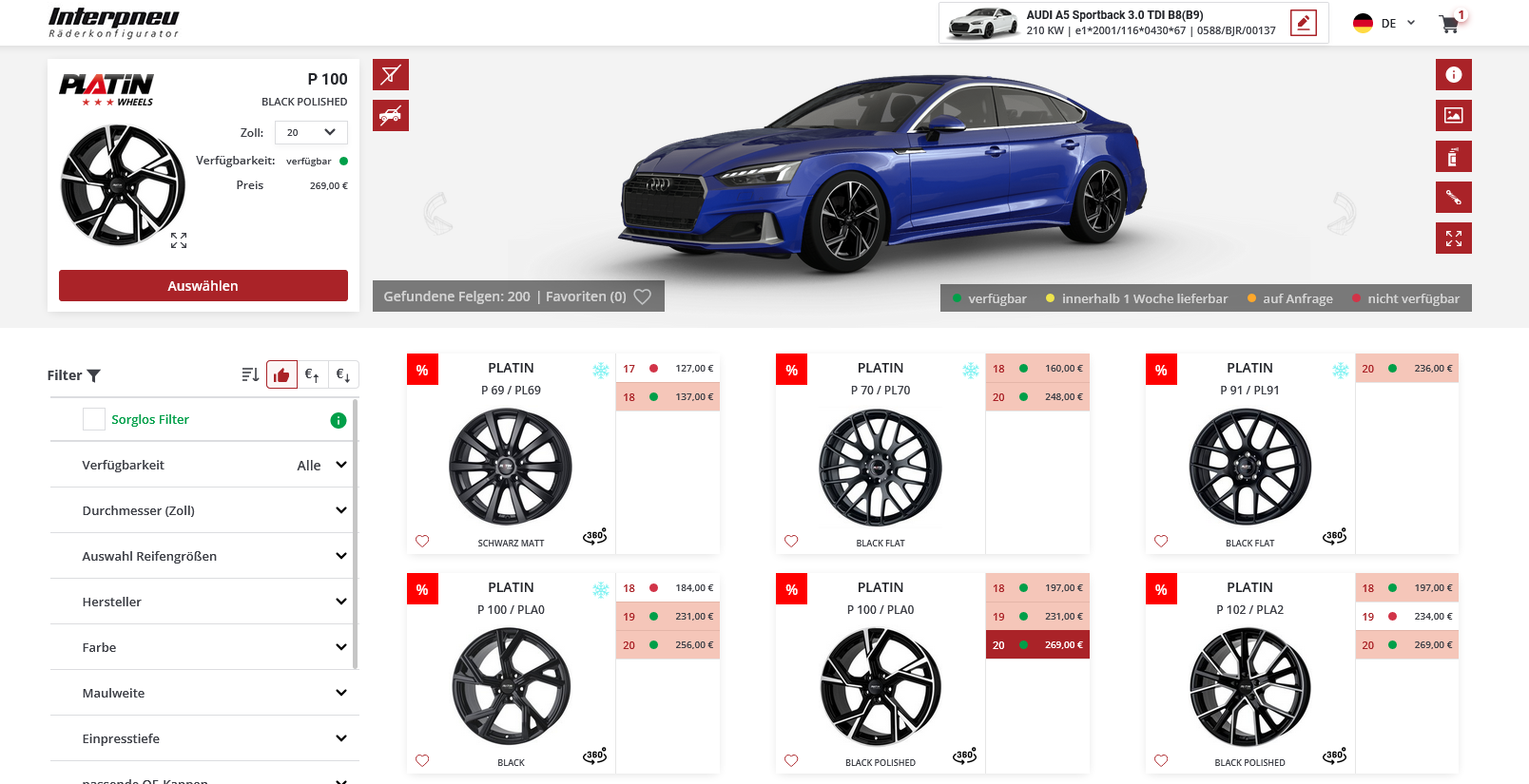Expand the Hersteller filter
Screen dimensions: 1529x784
204,602
